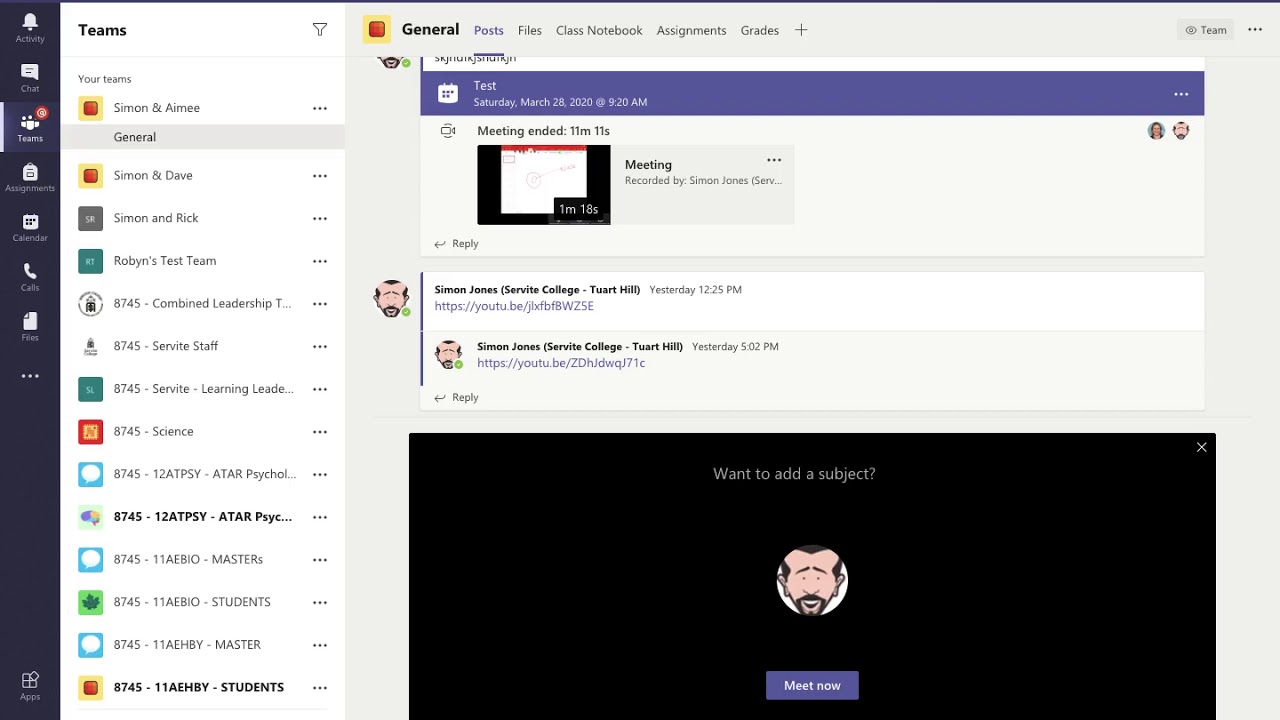The image size is (1280, 720).
Task: Click the 8745 - 11AEHBY - MASTER team icon
Action: 90,645
